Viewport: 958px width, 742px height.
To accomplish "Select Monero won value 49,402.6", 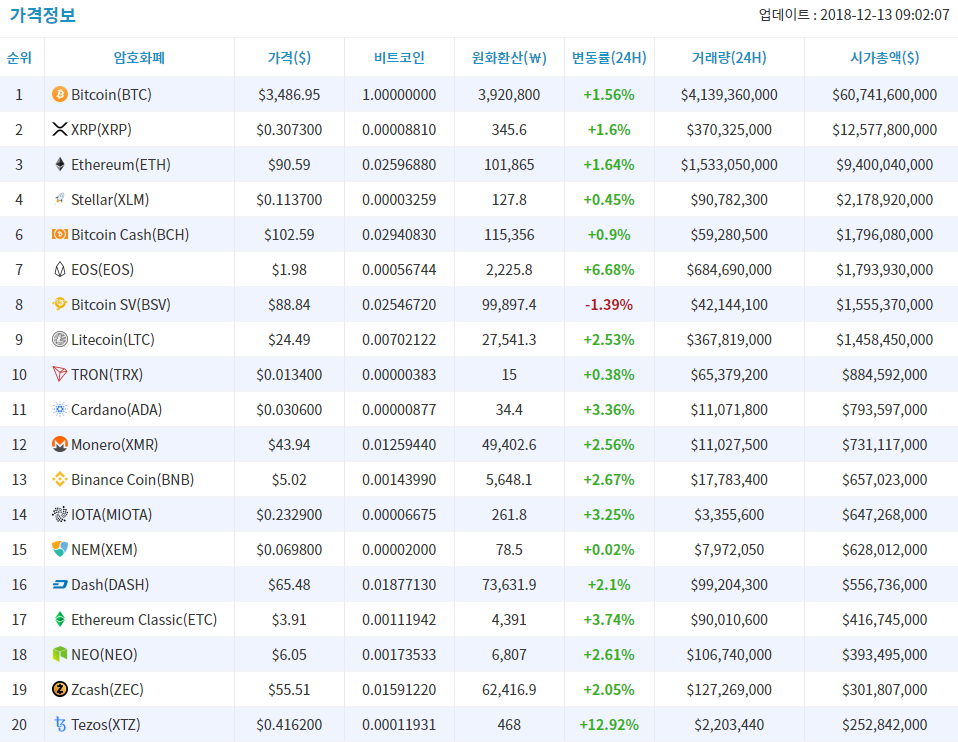I will [x=509, y=444].
